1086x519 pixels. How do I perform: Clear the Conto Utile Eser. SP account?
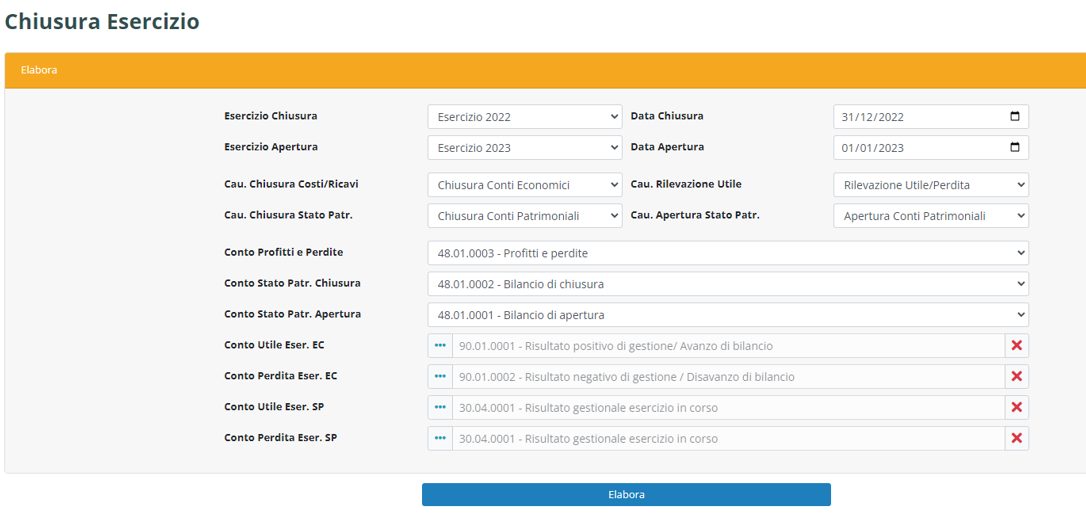click(1016, 408)
